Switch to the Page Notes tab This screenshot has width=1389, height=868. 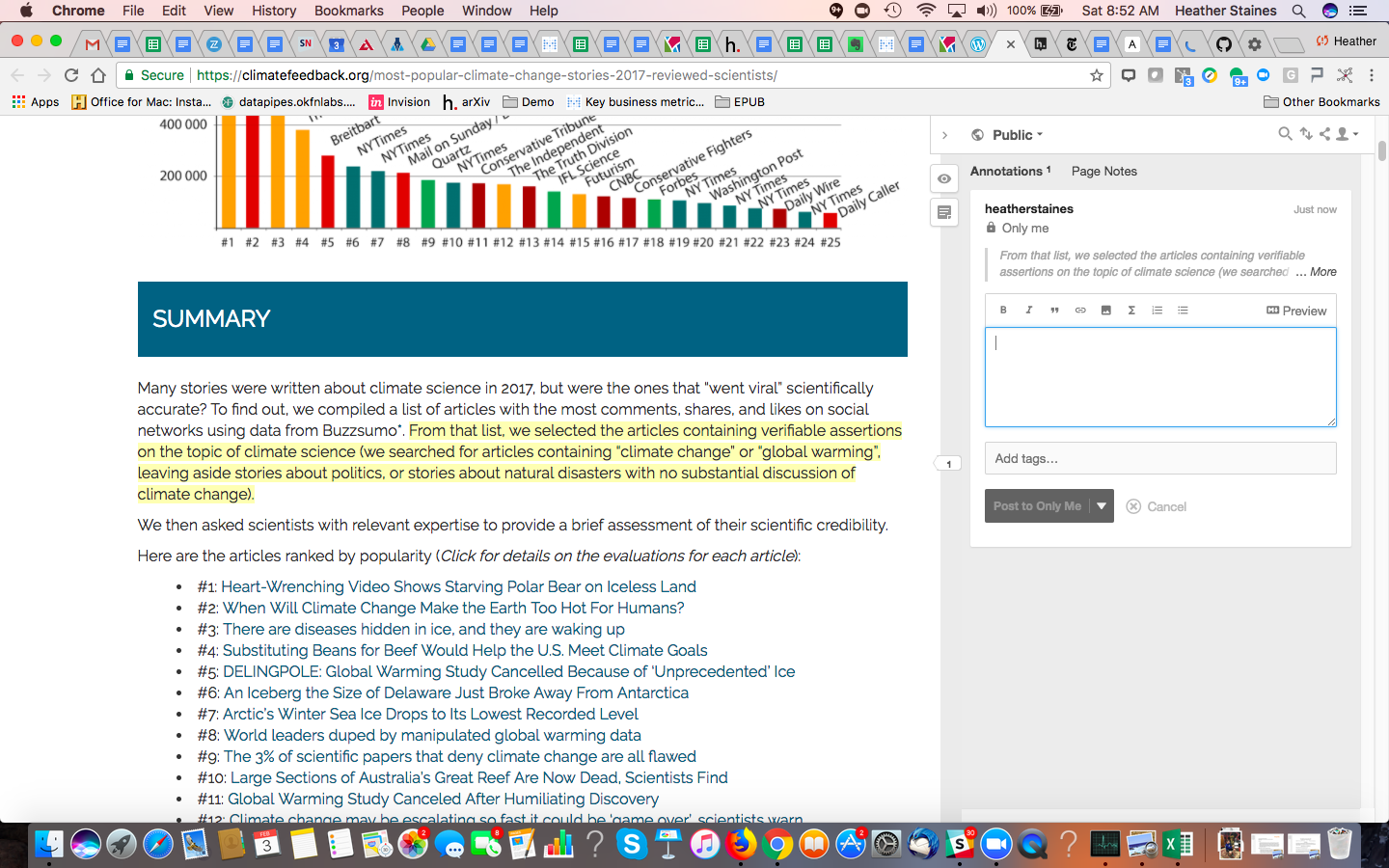pyautogui.click(x=1104, y=171)
